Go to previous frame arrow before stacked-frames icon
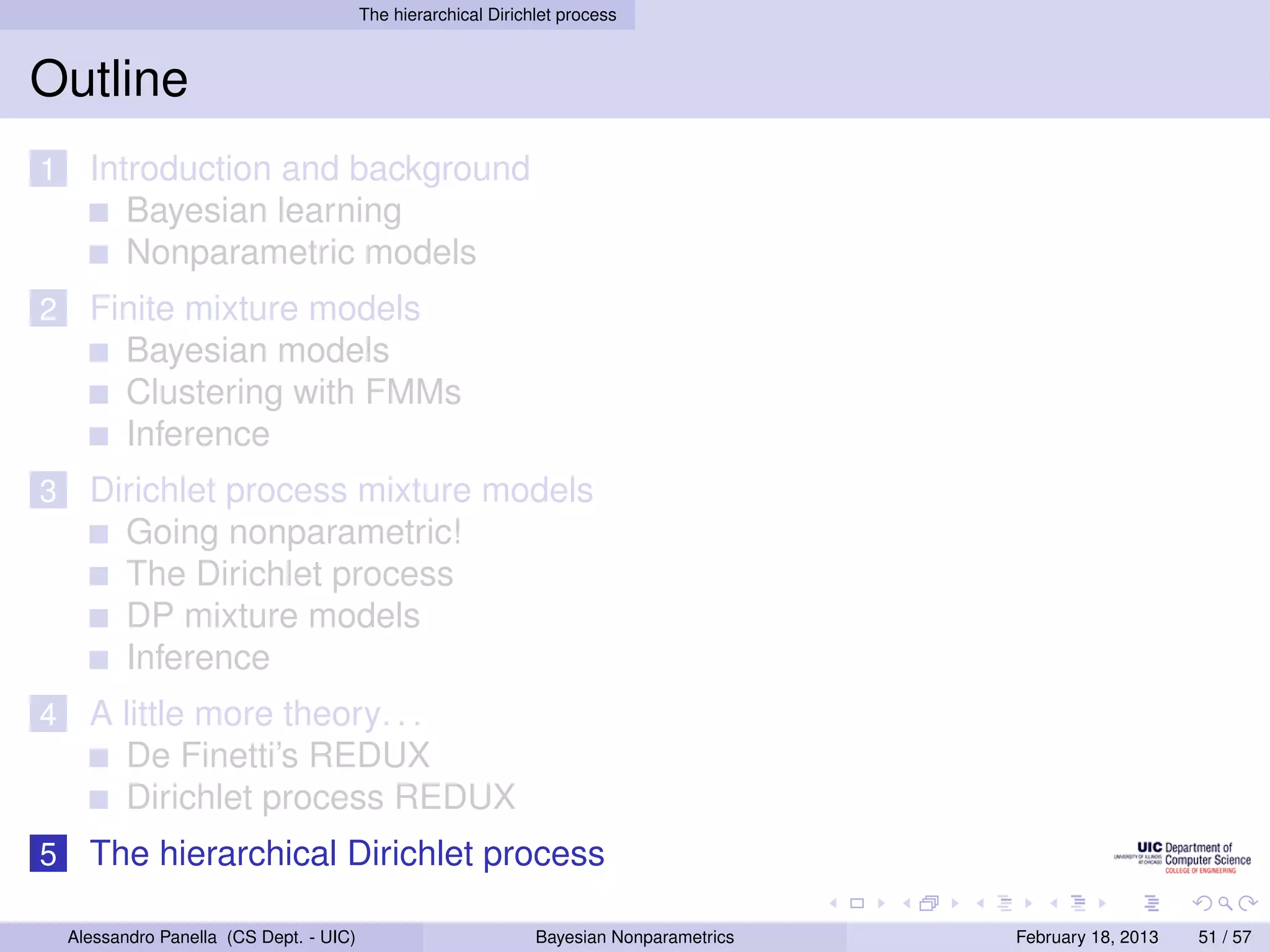 coord(907,903)
